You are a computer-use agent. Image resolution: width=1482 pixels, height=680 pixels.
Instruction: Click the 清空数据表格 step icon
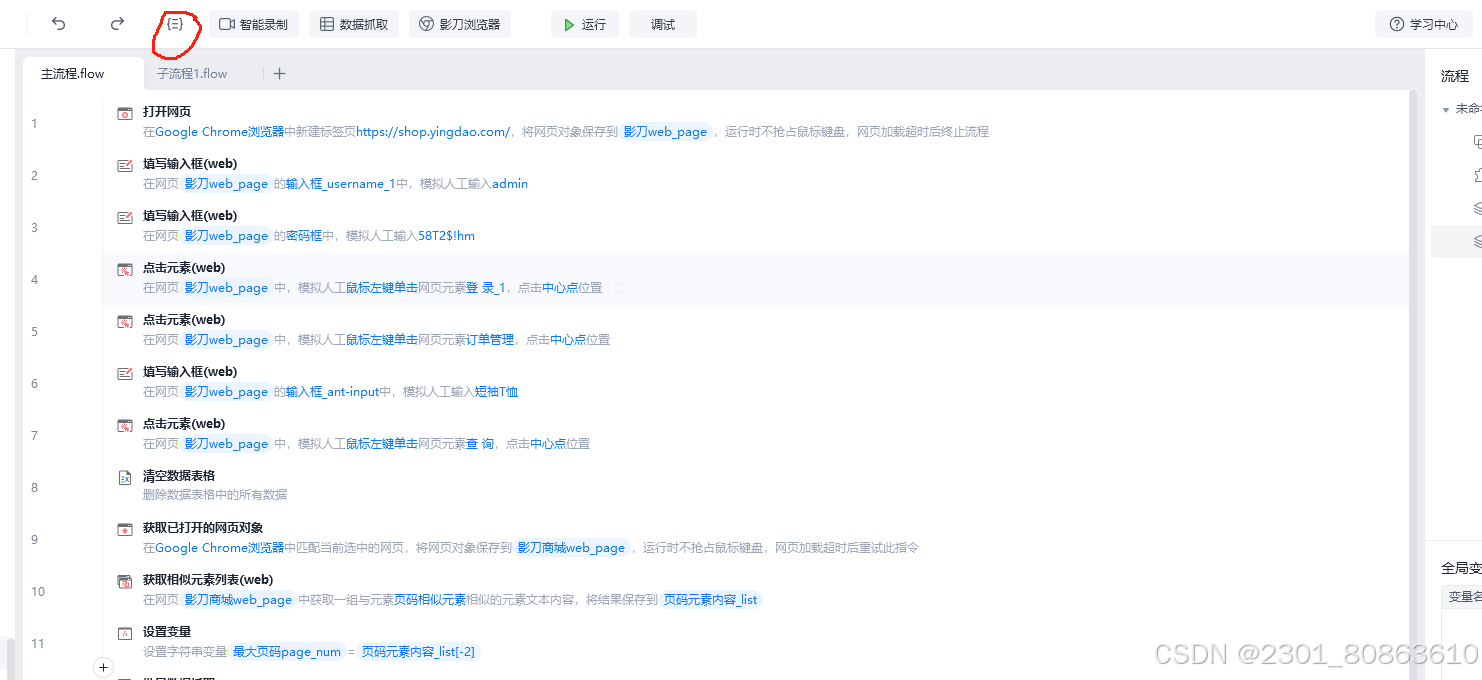[125, 477]
